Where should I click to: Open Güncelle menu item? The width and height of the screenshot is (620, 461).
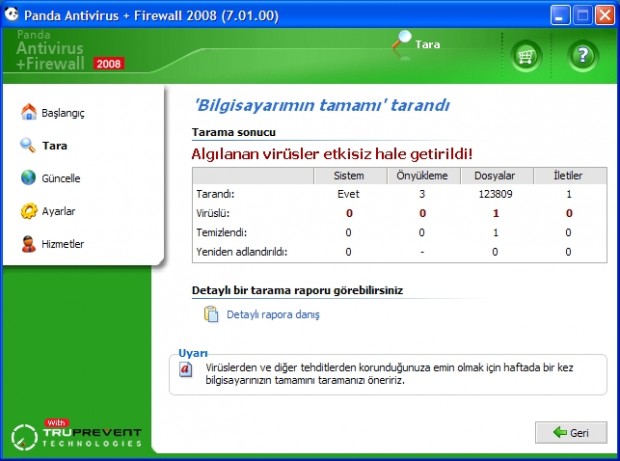point(61,178)
